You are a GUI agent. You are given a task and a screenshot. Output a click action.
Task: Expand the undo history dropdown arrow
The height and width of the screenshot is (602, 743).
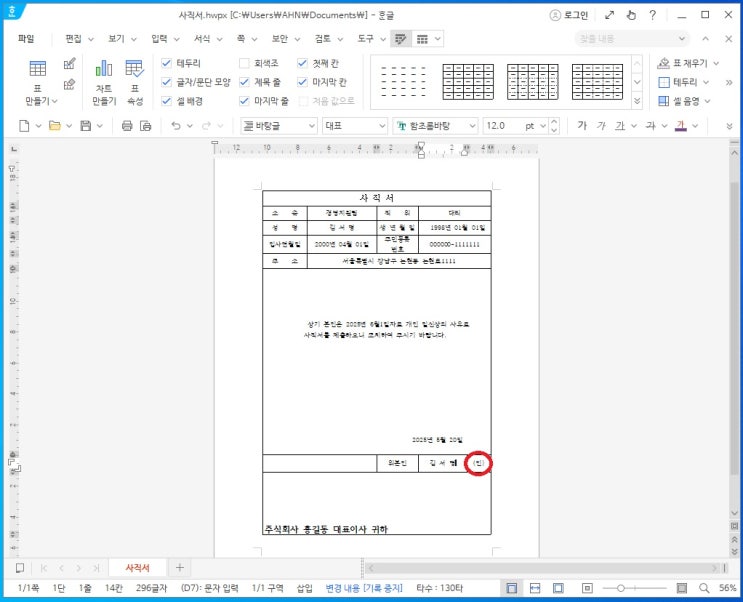[190, 126]
